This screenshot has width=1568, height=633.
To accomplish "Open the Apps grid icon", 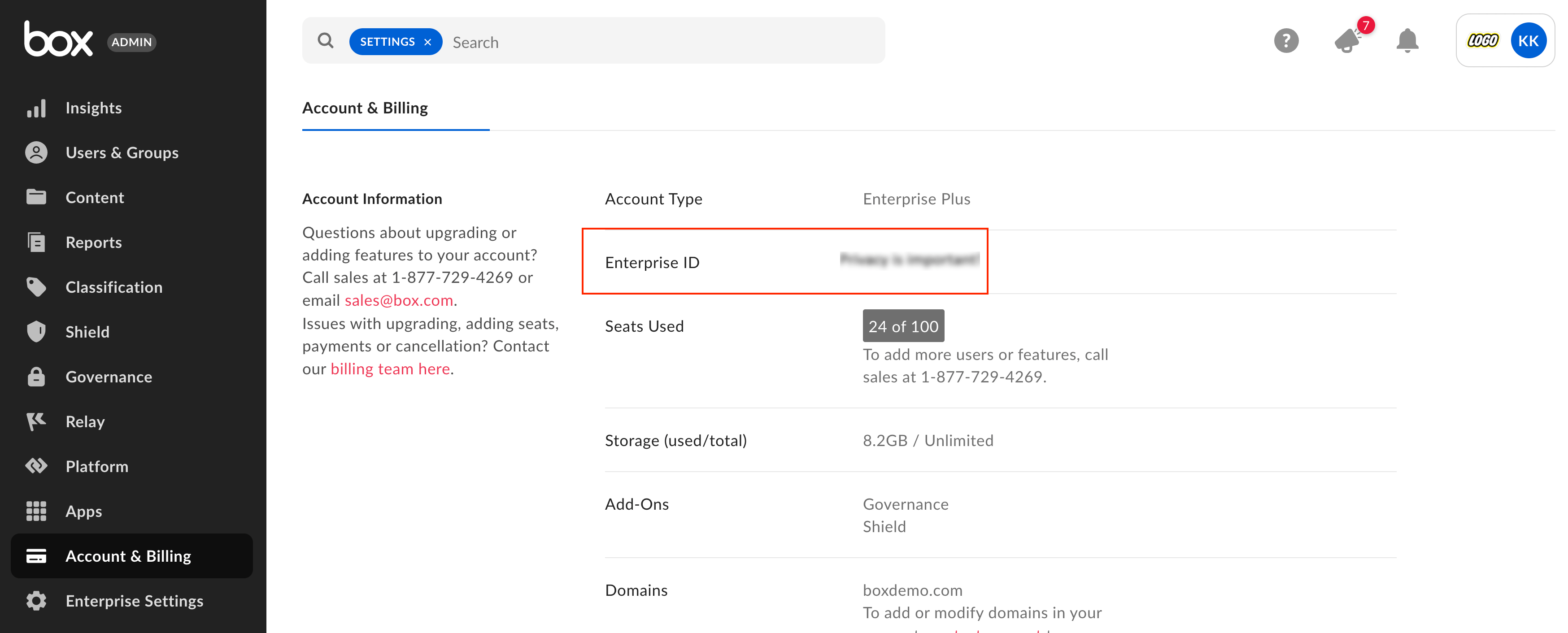I will coord(36,511).
